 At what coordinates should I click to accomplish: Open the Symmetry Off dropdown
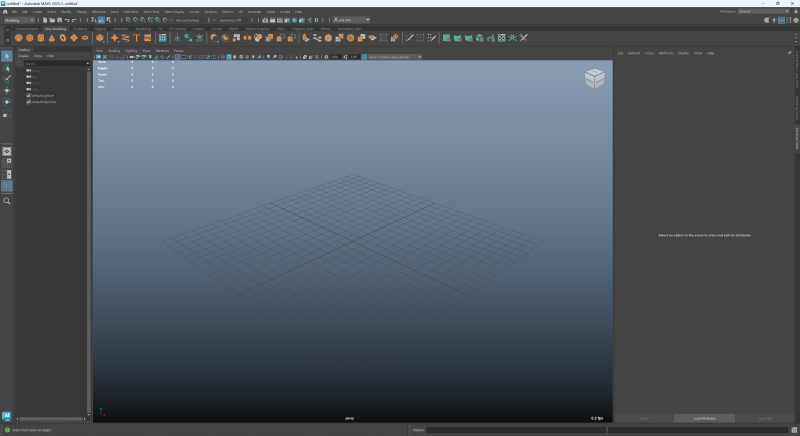click(x=233, y=20)
